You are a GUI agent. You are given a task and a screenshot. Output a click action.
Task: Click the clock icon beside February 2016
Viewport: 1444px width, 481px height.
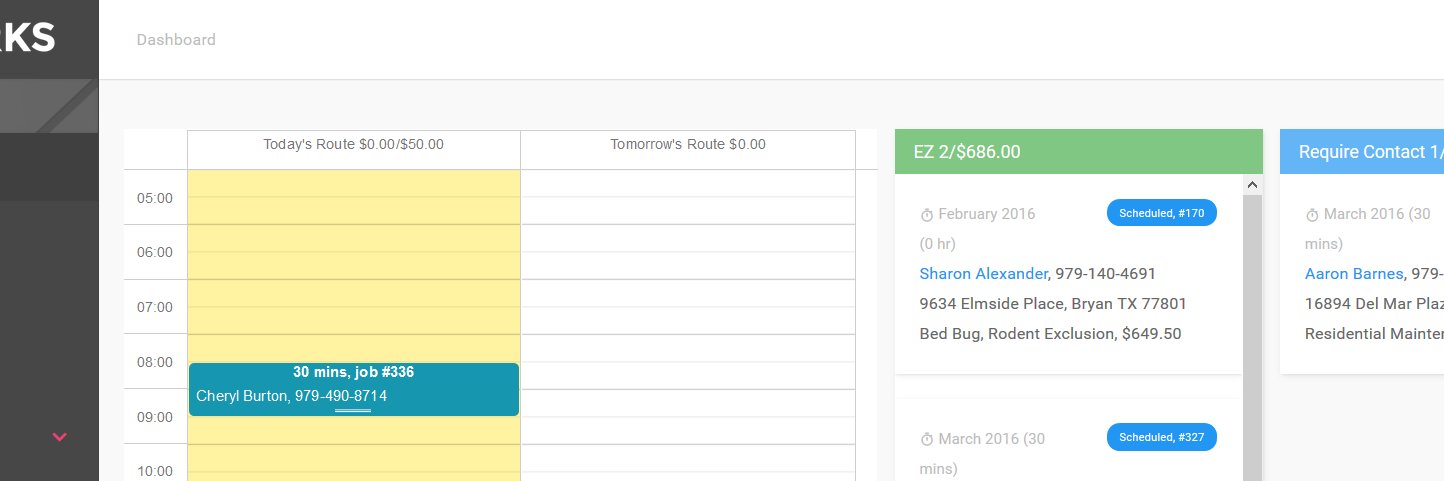[926, 215]
